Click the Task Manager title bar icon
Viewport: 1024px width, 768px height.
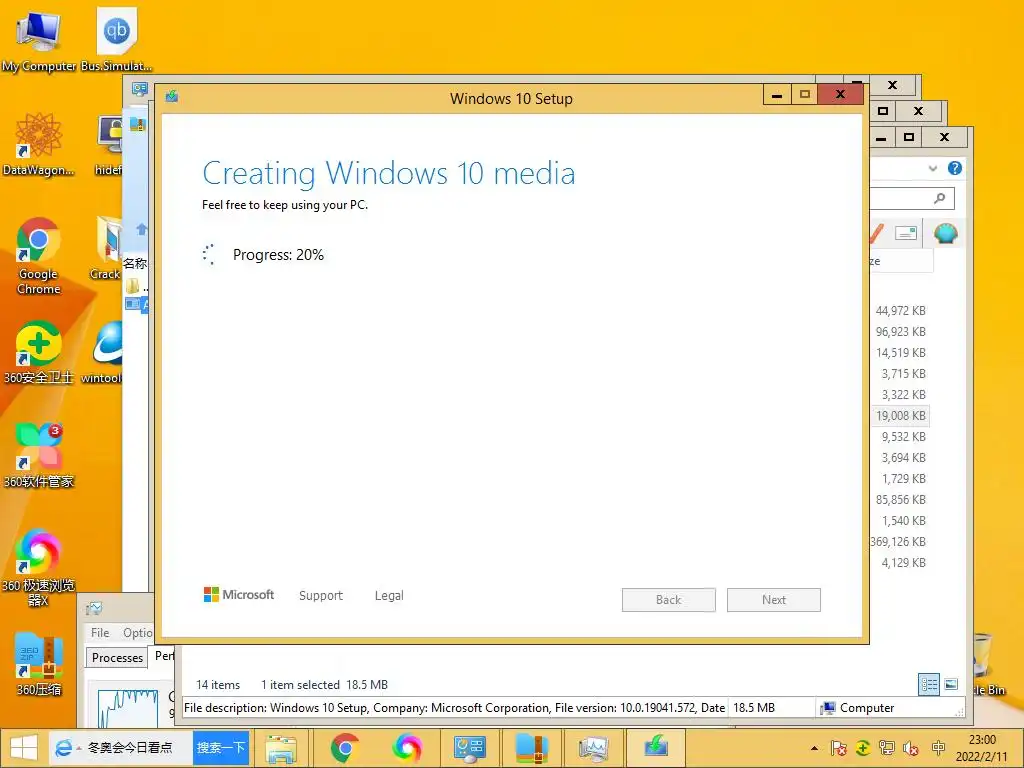tap(94, 609)
